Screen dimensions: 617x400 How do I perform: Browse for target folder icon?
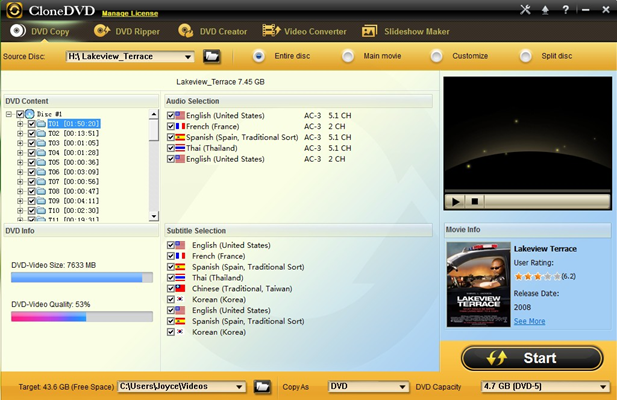(262, 387)
